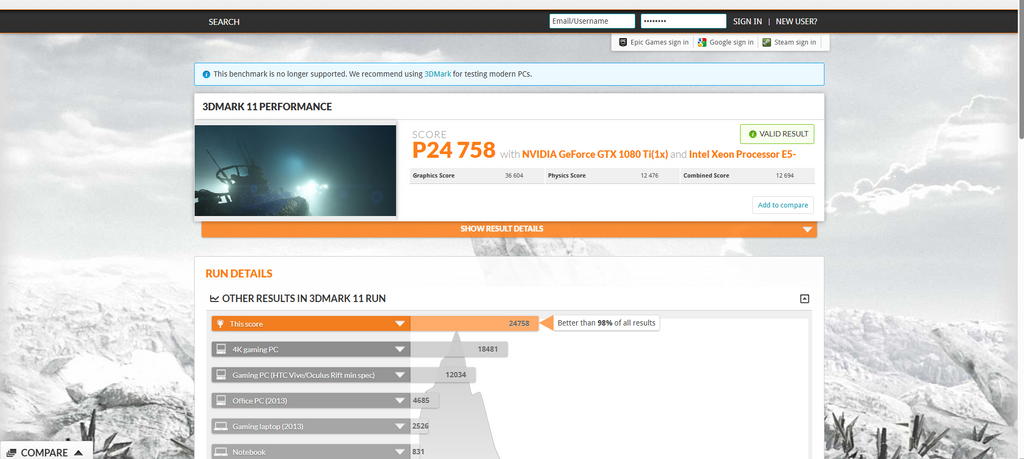Click the COMPARE stack icon
The width and height of the screenshot is (1024, 459).
12,452
